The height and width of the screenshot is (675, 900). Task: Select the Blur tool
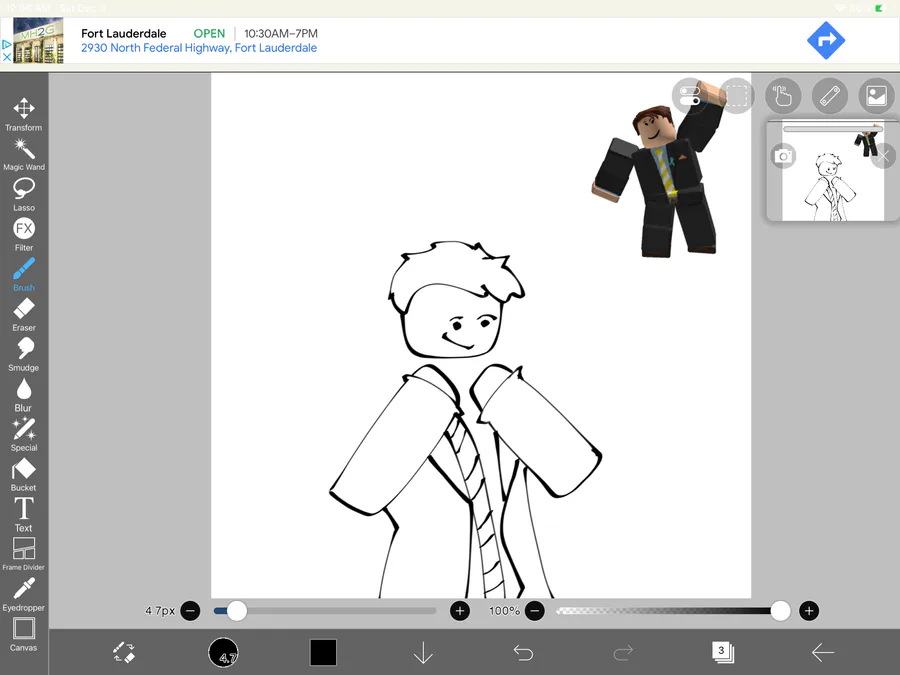point(24,395)
